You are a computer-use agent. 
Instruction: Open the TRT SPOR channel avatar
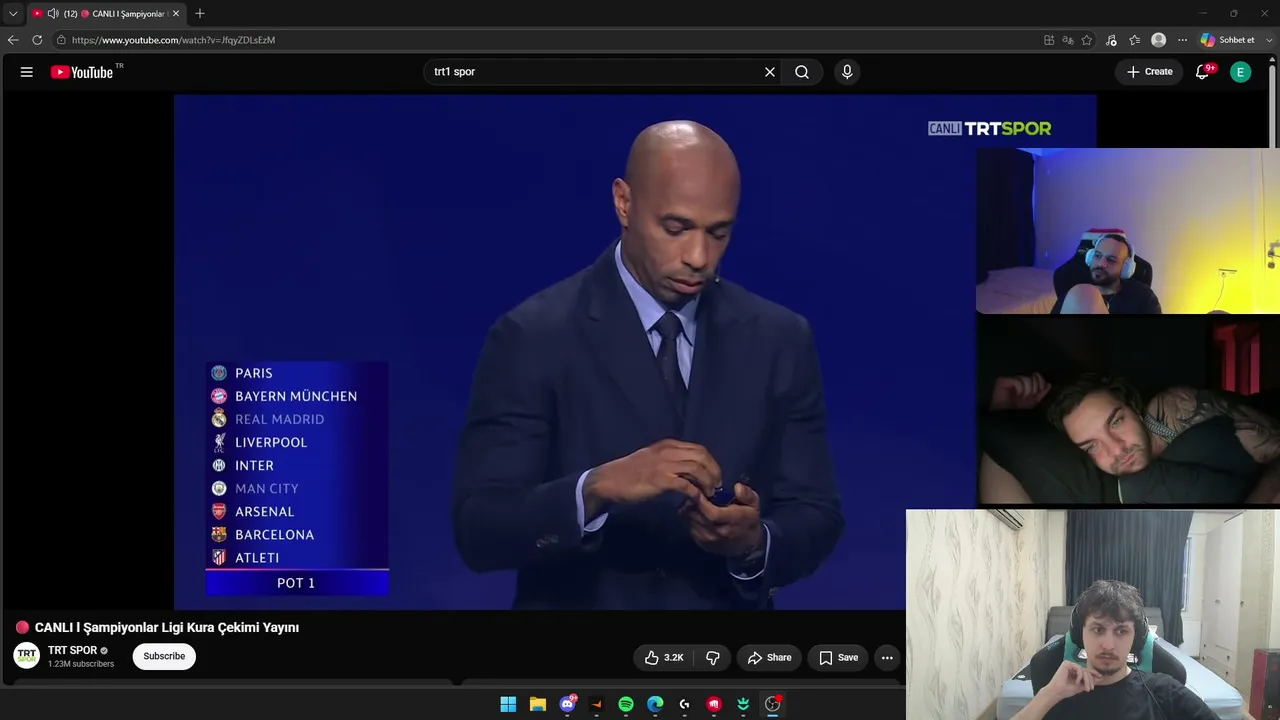point(27,656)
